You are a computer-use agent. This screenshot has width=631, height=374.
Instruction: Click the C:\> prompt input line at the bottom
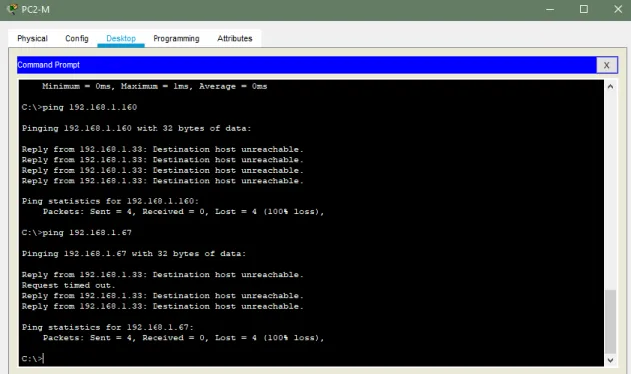[x=33, y=358]
